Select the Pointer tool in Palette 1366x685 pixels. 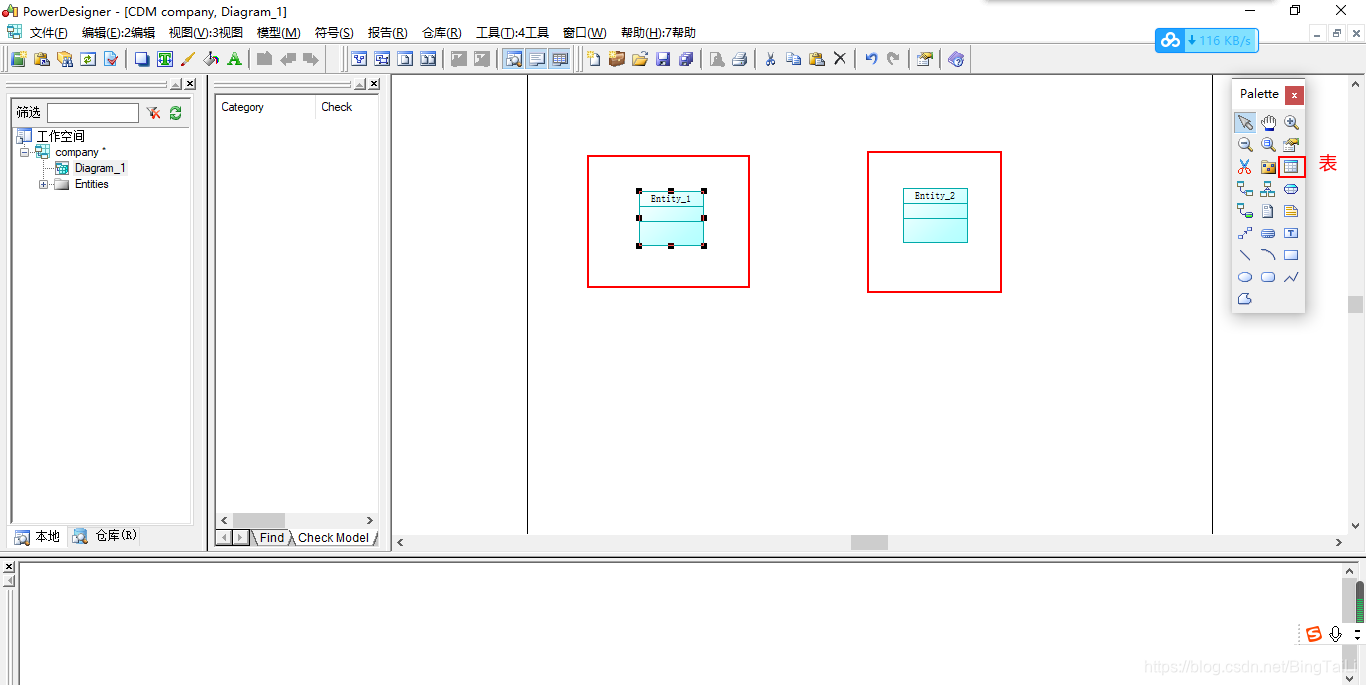pos(1245,123)
